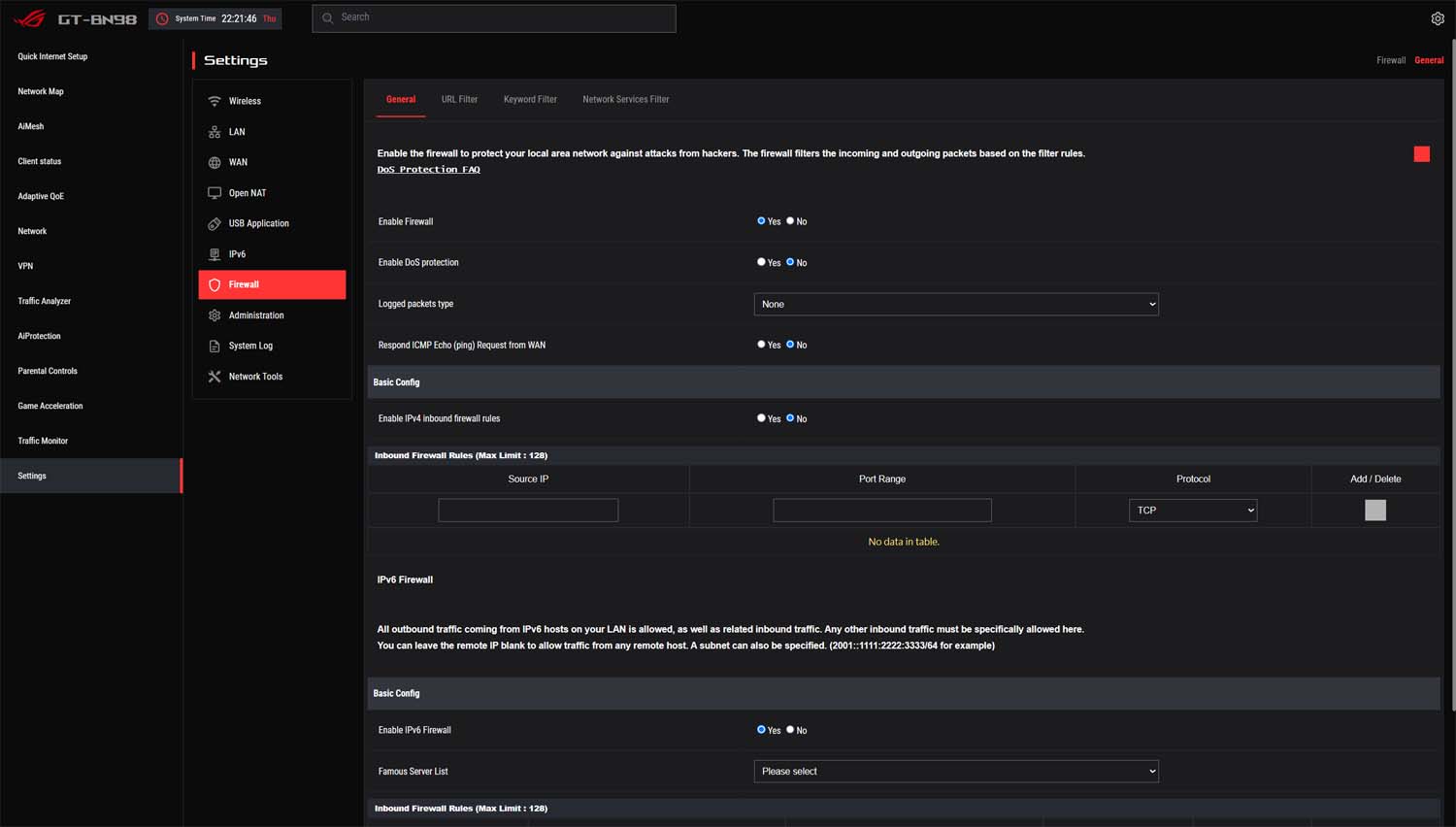Click the USB Application icon
Viewport: 1456px width, 827px height.
(215, 223)
